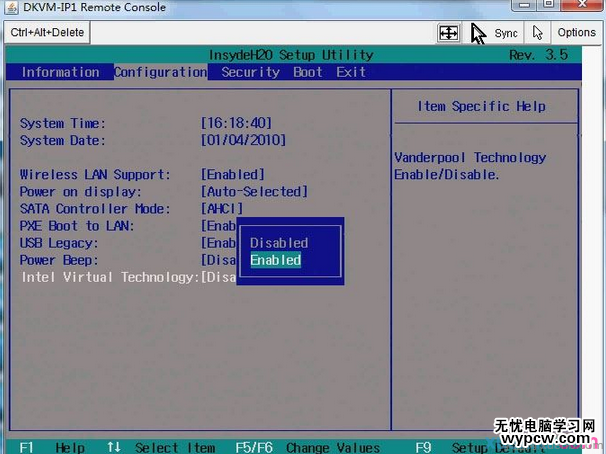Click the Sync mouse button
Image resolution: width=606 pixels, height=454 pixels.
[495, 33]
